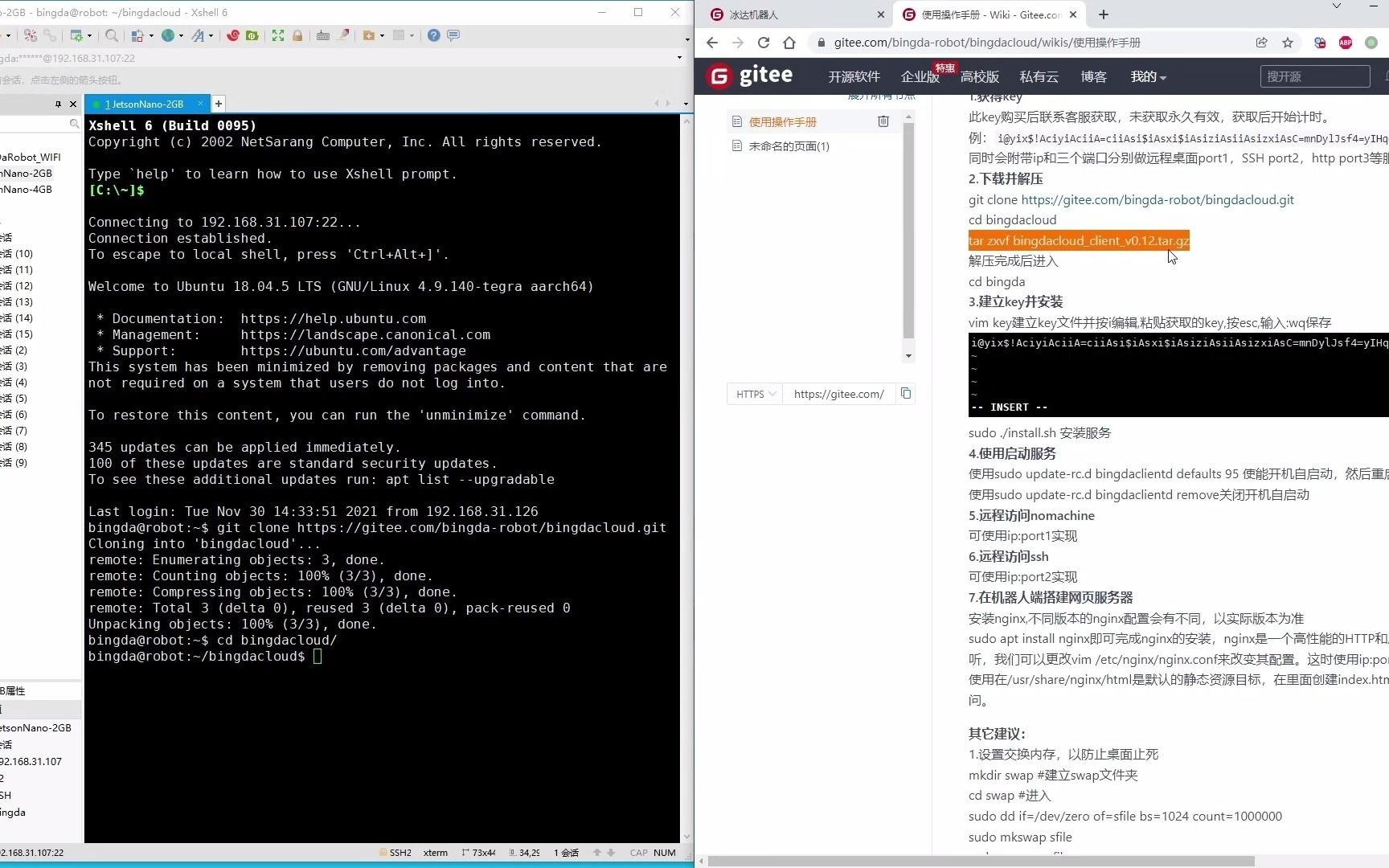Click Xshell copy-paste toolbar icon
Screen dimensions: 1389x868
click(137, 35)
